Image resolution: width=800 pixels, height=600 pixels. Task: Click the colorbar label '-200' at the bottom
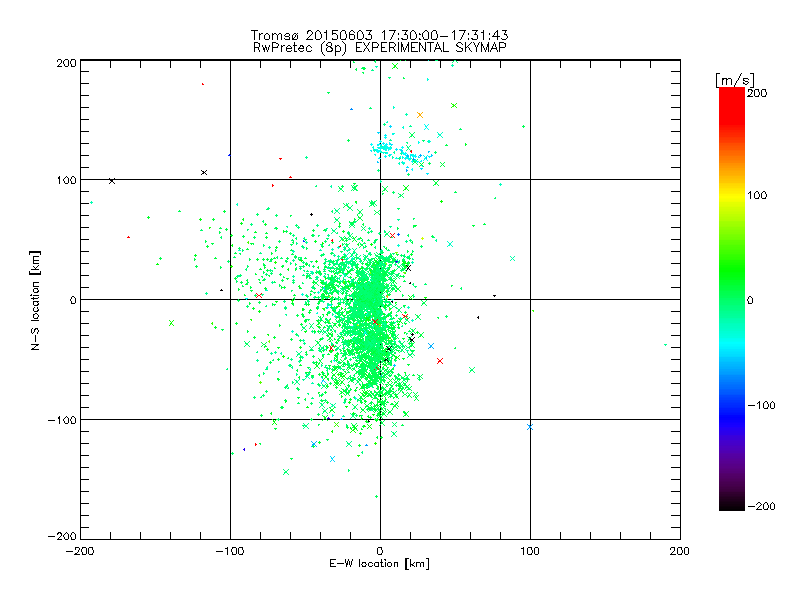tap(761, 506)
